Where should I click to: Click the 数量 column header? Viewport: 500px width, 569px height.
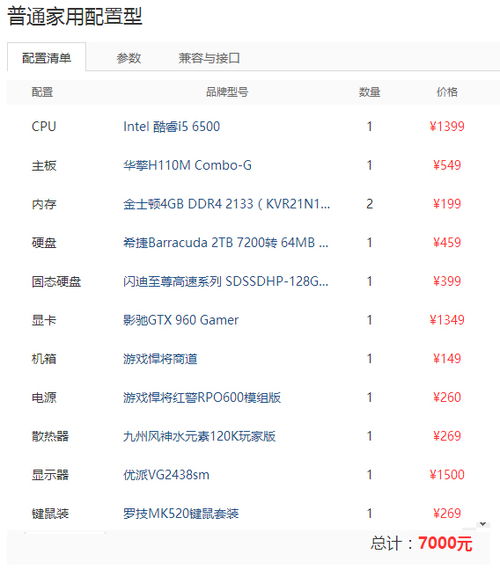point(370,92)
